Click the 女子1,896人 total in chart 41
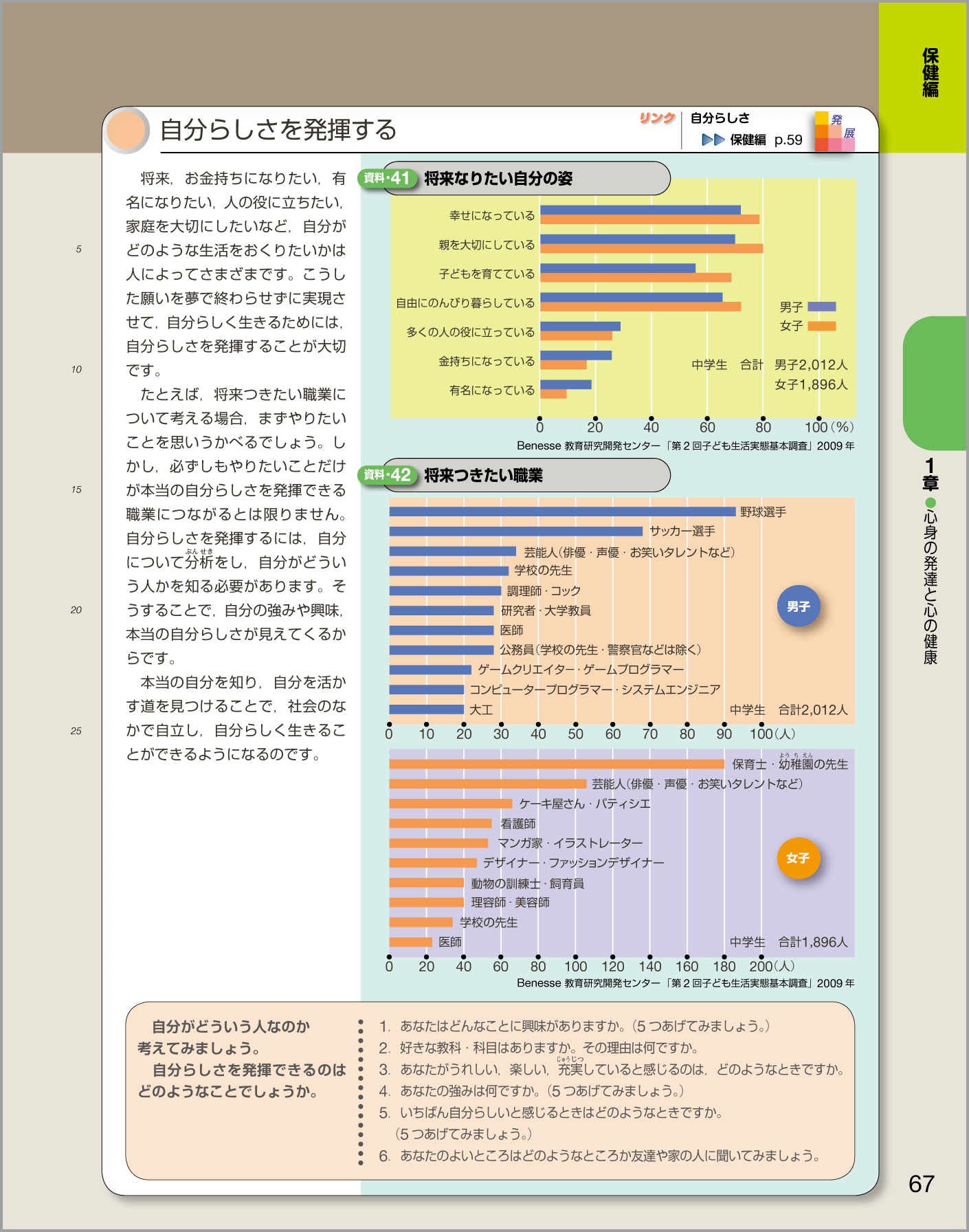This screenshot has height=1232, width=969. (811, 385)
